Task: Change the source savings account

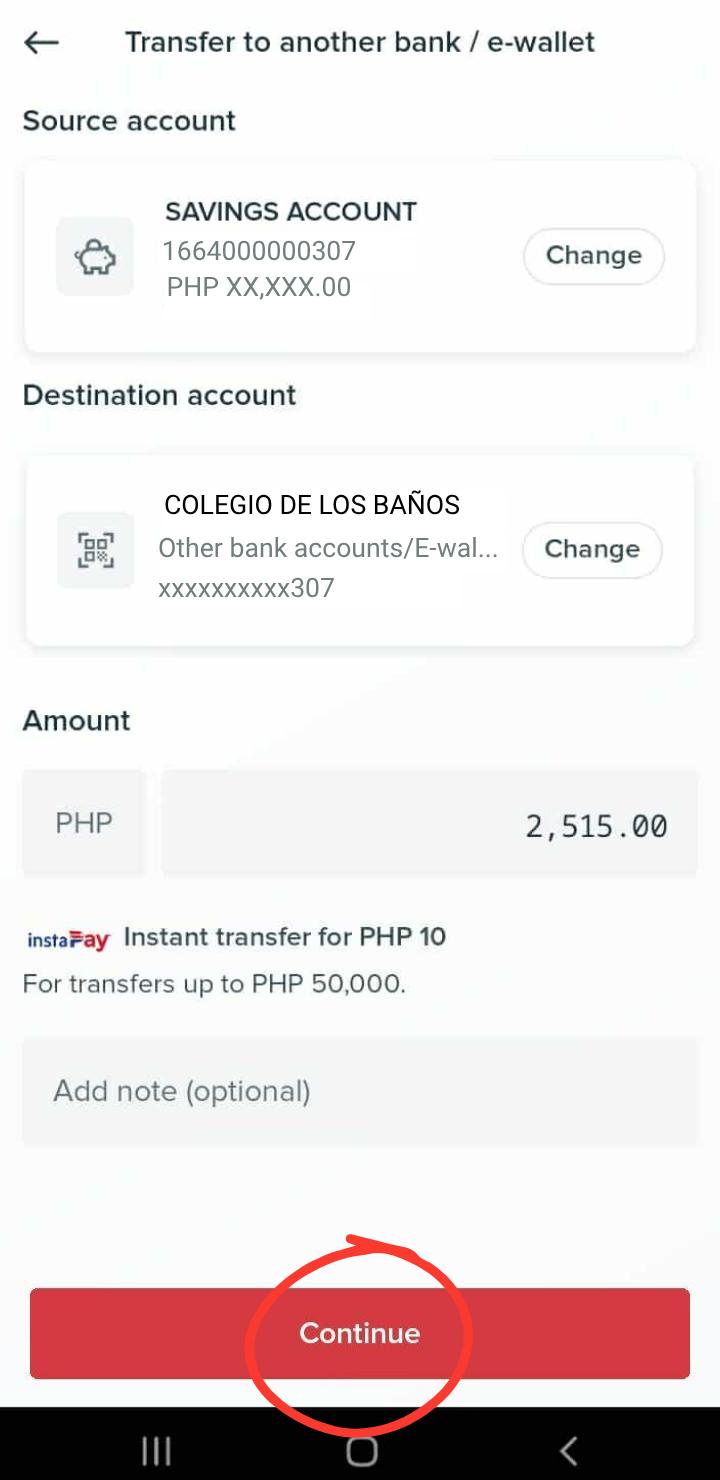Action: (594, 256)
